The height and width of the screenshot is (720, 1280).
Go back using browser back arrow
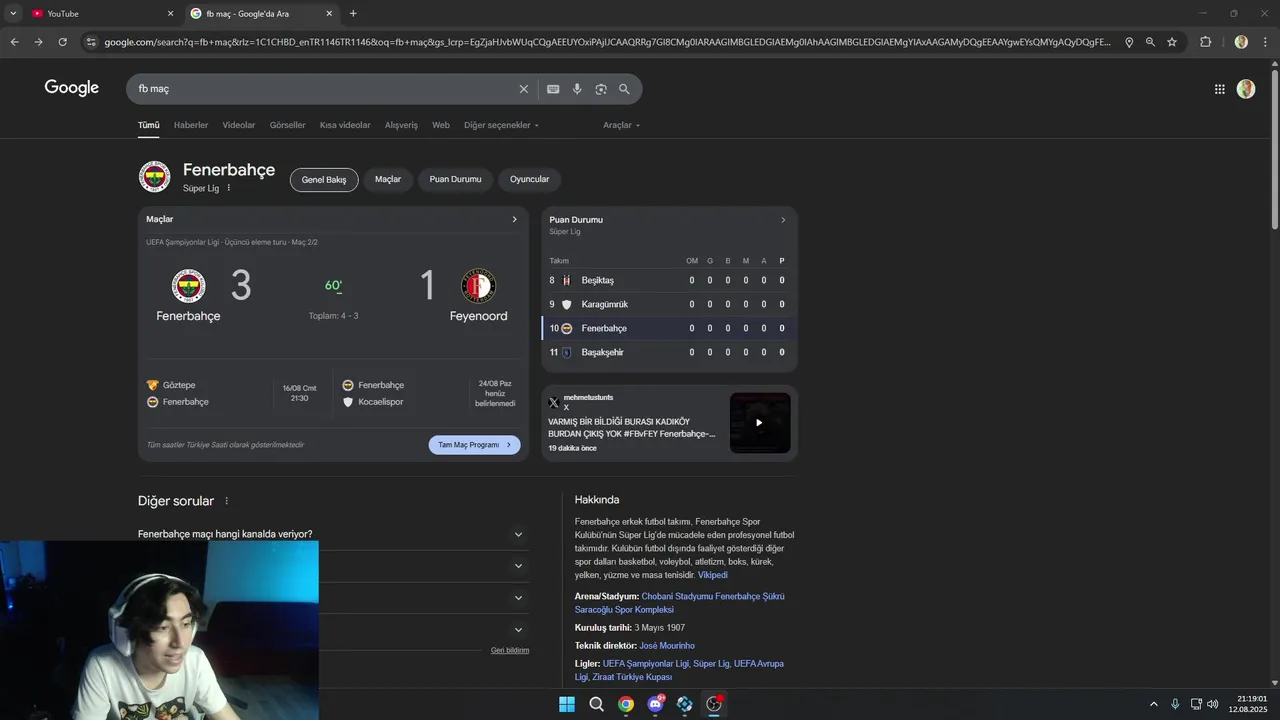tap(14, 42)
